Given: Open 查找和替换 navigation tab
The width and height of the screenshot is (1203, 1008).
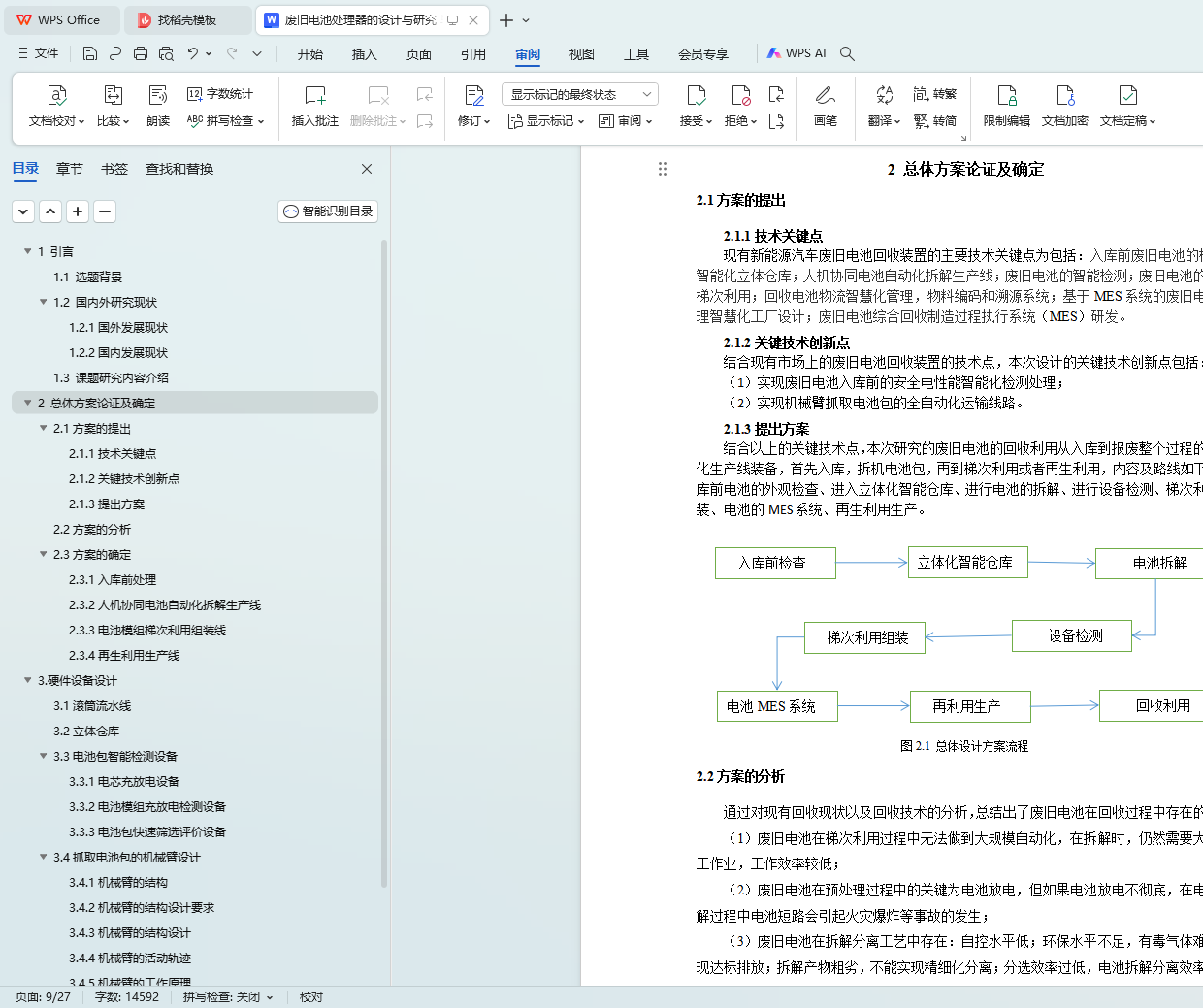Looking at the screenshot, I should (179, 169).
